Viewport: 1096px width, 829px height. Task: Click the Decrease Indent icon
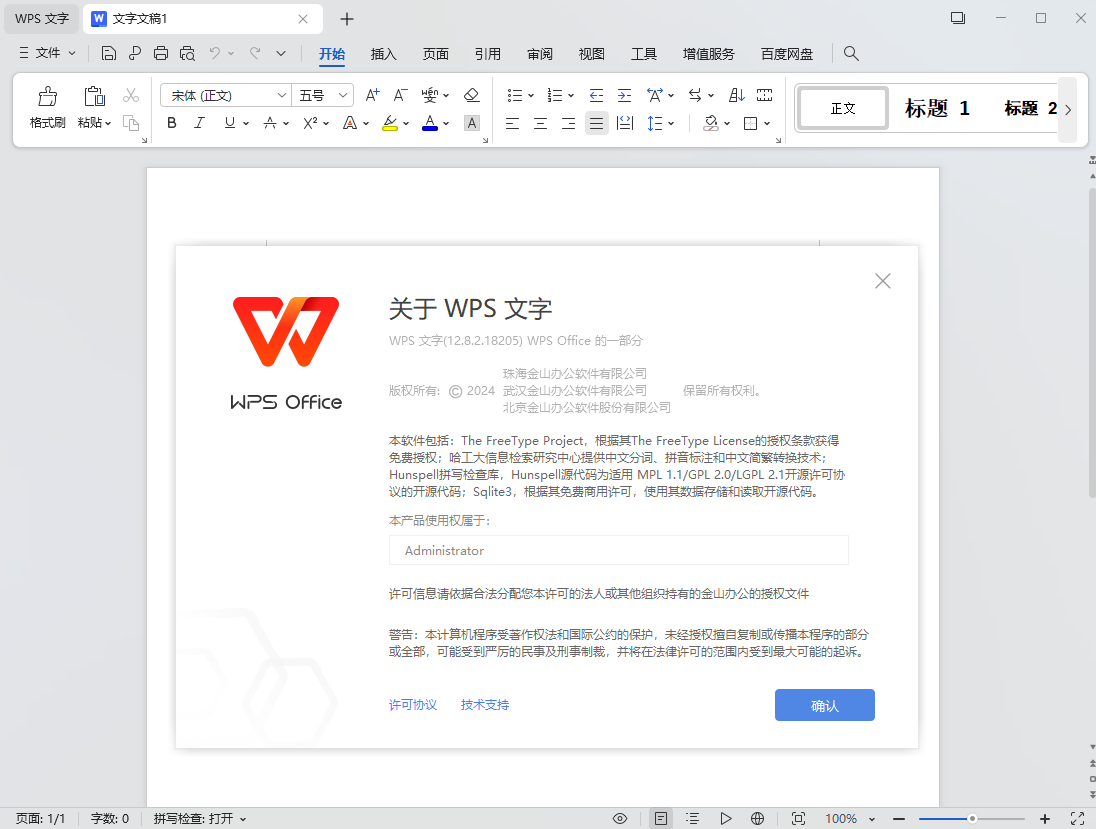pos(596,95)
